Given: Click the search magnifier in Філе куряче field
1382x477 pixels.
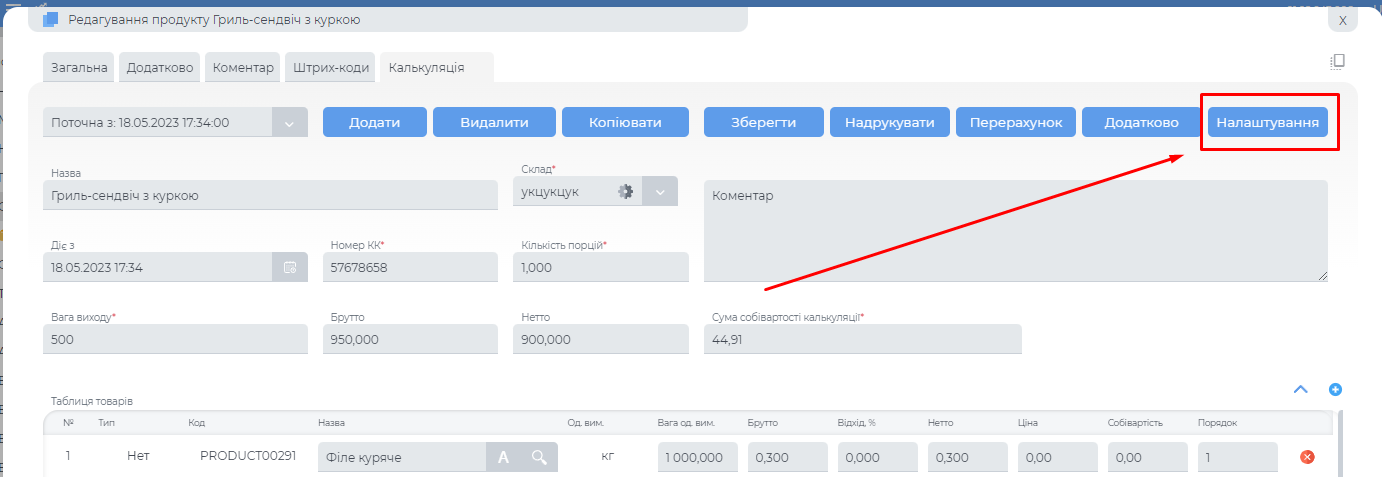Looking at the screenshot, I should [x=539, y=457].
